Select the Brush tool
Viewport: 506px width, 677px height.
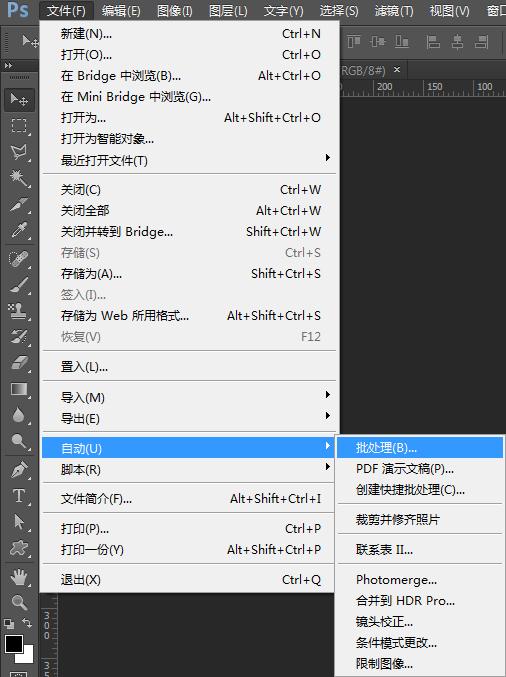point(19,285)
